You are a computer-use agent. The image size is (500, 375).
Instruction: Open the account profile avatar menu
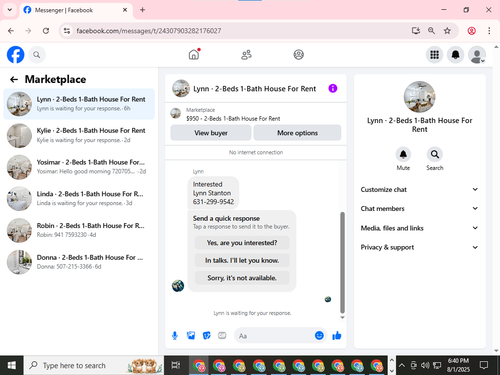[477, 55]
